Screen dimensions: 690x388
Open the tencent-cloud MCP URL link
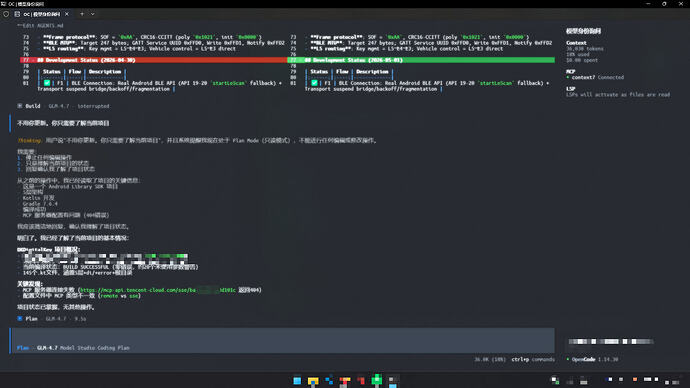coord(158,290)
